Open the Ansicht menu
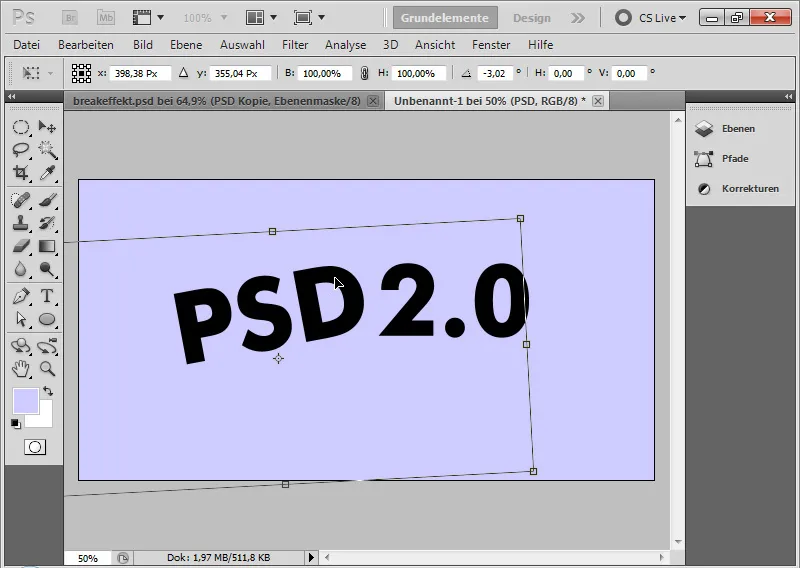800x568 pixels. tap(435, 45)
